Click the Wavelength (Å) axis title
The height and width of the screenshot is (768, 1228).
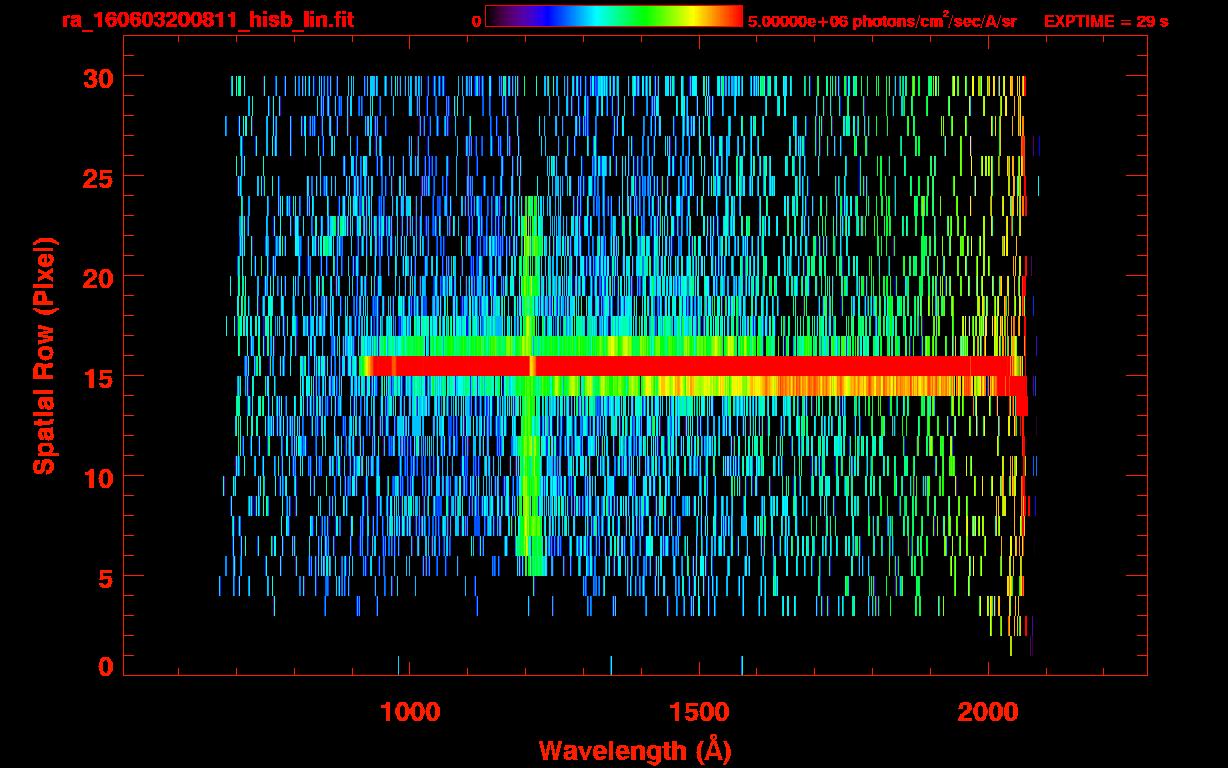pos(628,749)
